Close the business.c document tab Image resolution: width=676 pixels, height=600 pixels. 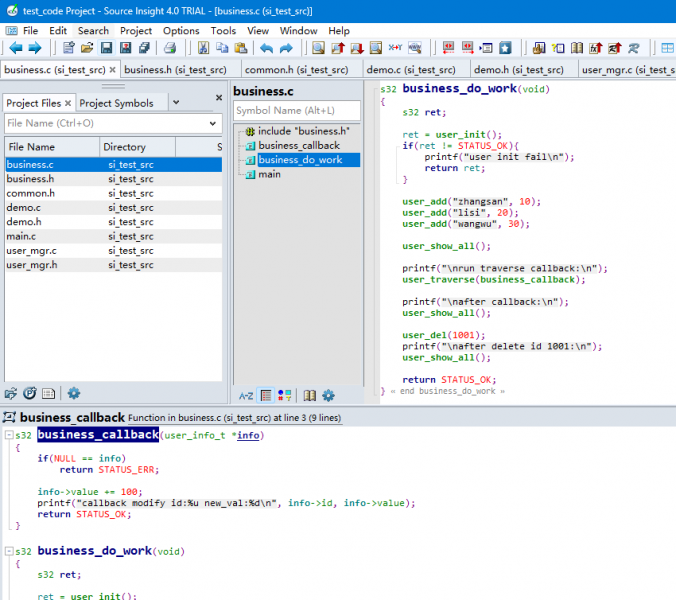click(113, 69)
